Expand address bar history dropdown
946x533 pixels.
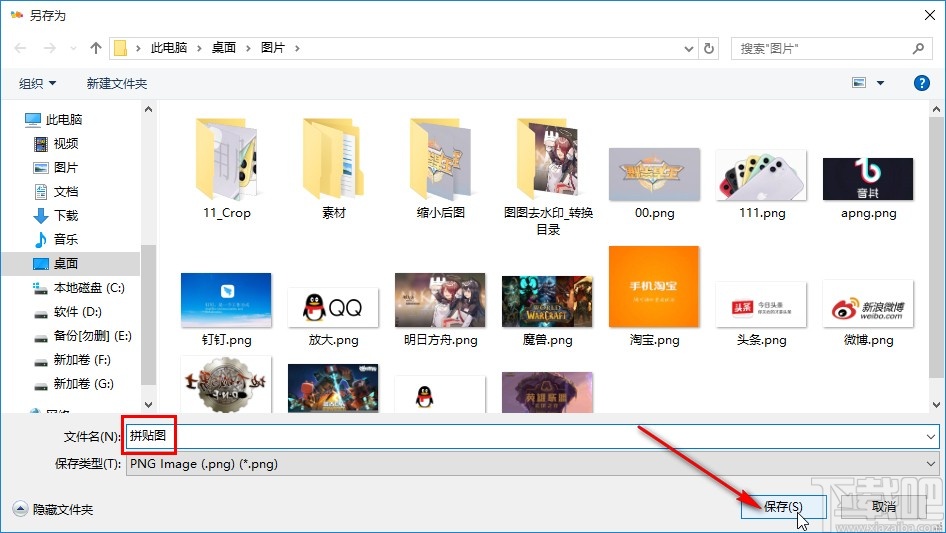pos(689,48)
